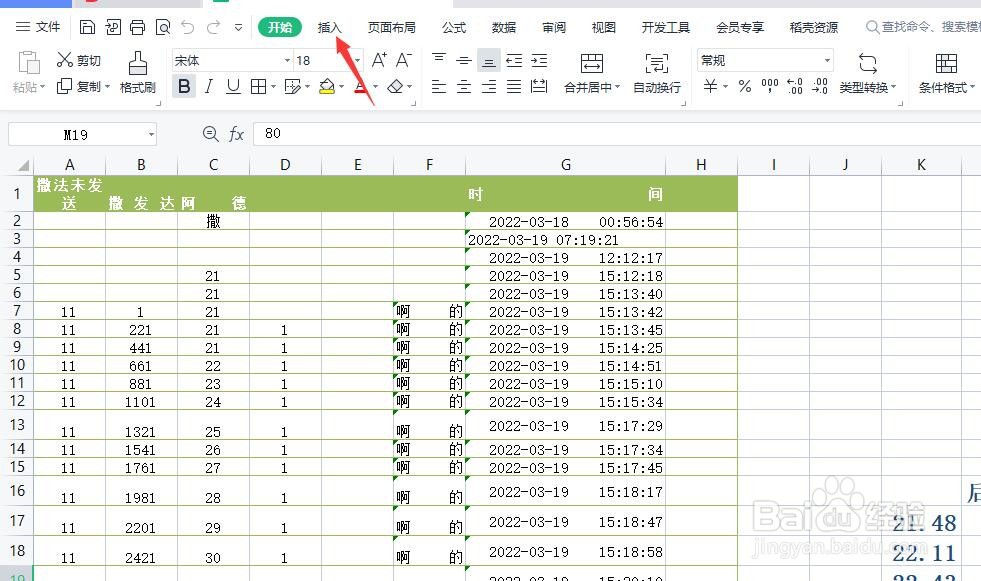Viewport: 981px width, 581px height.
Task: Apply italic formatting
Action: [209, 86]
